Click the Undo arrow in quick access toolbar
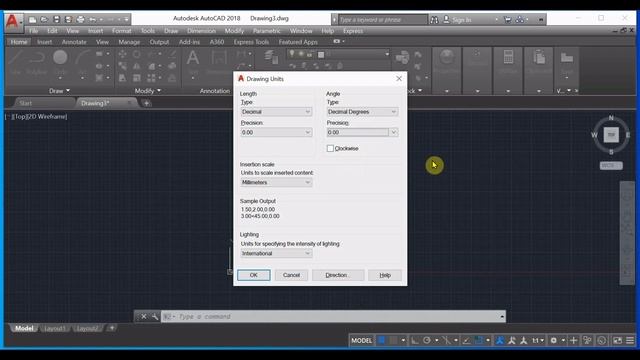 [x=93, y=20]
